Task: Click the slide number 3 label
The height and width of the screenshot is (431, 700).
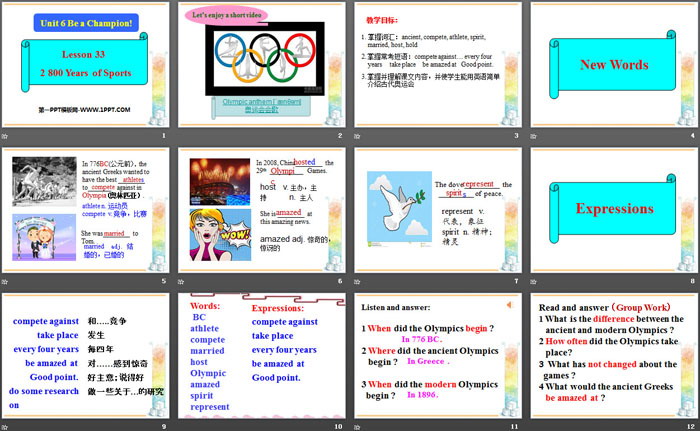Action: click(x=516, y=135)
